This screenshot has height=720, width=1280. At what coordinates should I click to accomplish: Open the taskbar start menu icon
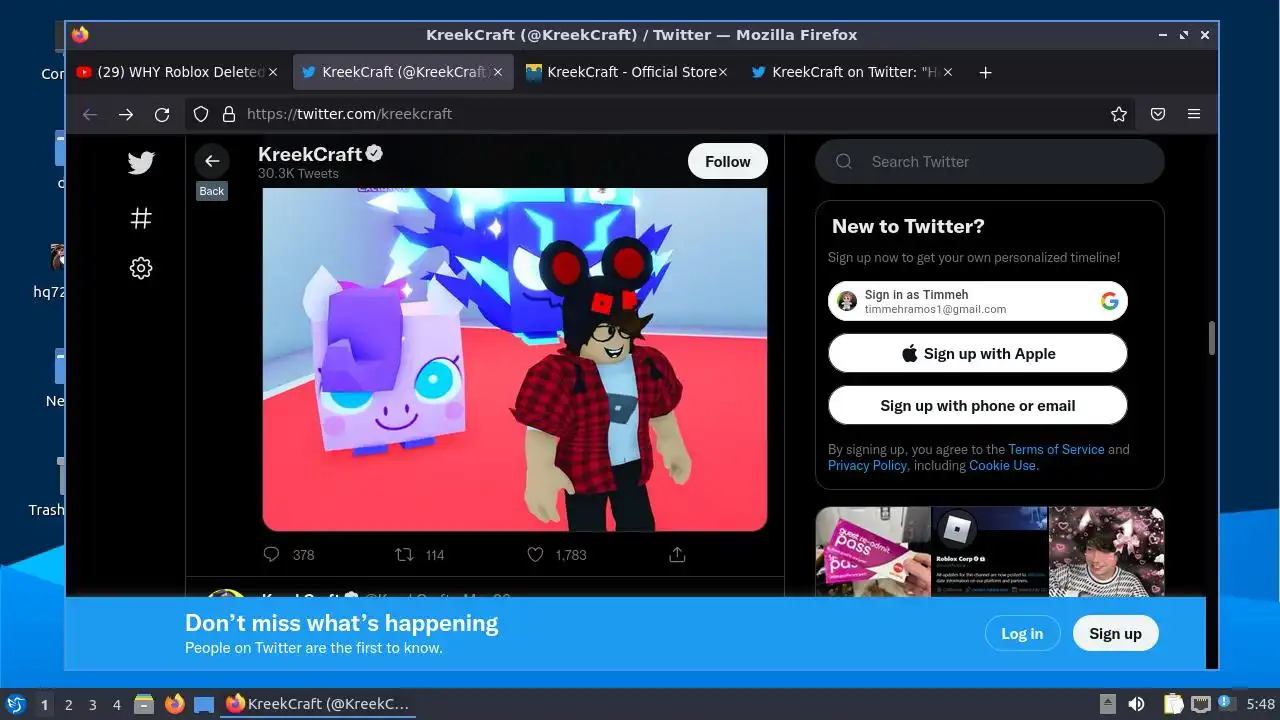[x=15, y=704]
